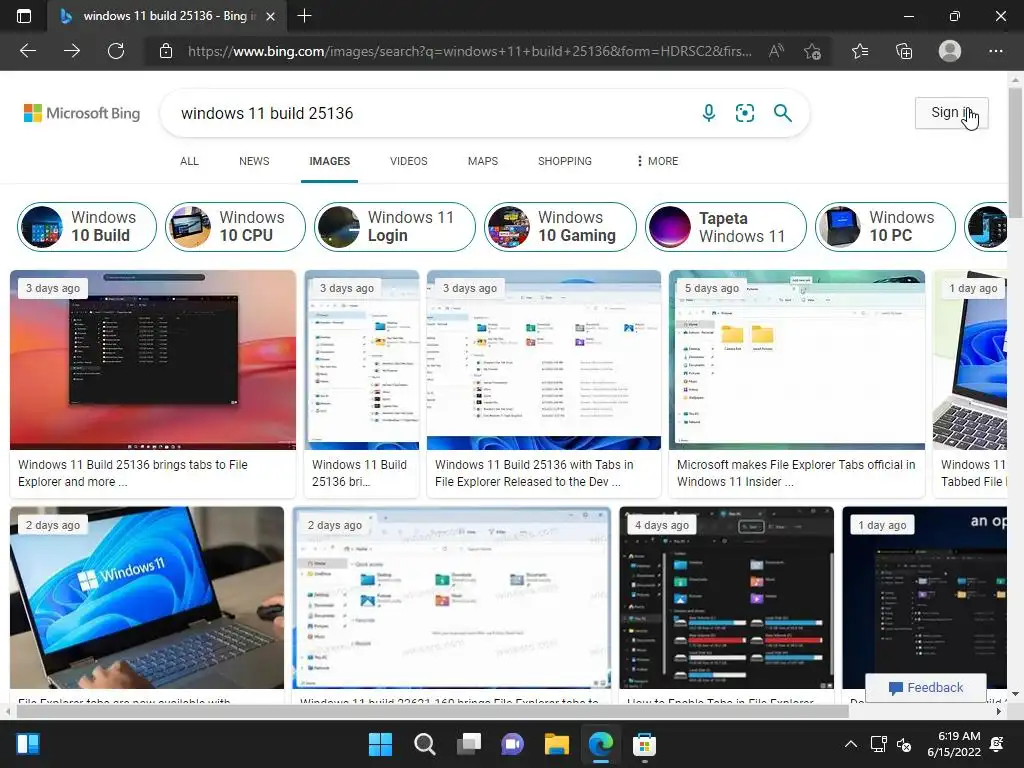
Task: Switch to the MAPS tab
Action: (x=483, y=161)
